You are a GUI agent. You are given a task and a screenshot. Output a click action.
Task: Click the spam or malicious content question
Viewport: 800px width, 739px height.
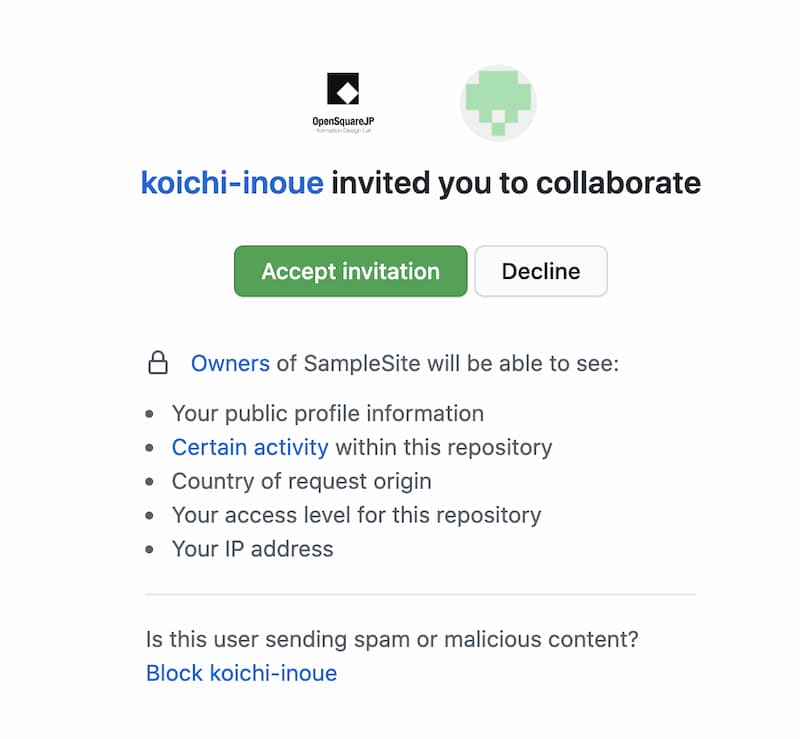pos(392,638)
